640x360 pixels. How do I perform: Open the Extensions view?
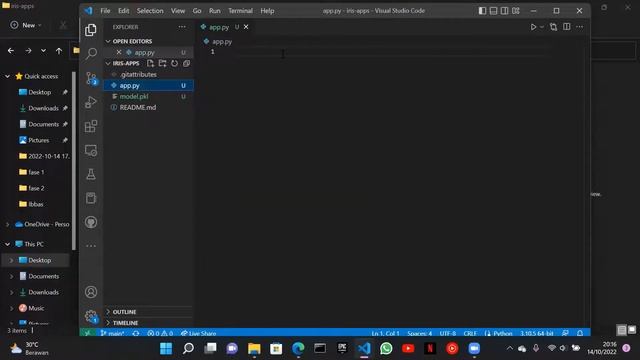(x=91, y=126)
